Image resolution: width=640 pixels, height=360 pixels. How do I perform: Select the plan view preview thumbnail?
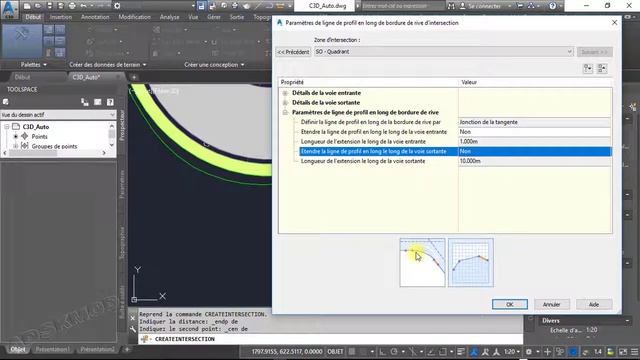(x=422, y=263)
